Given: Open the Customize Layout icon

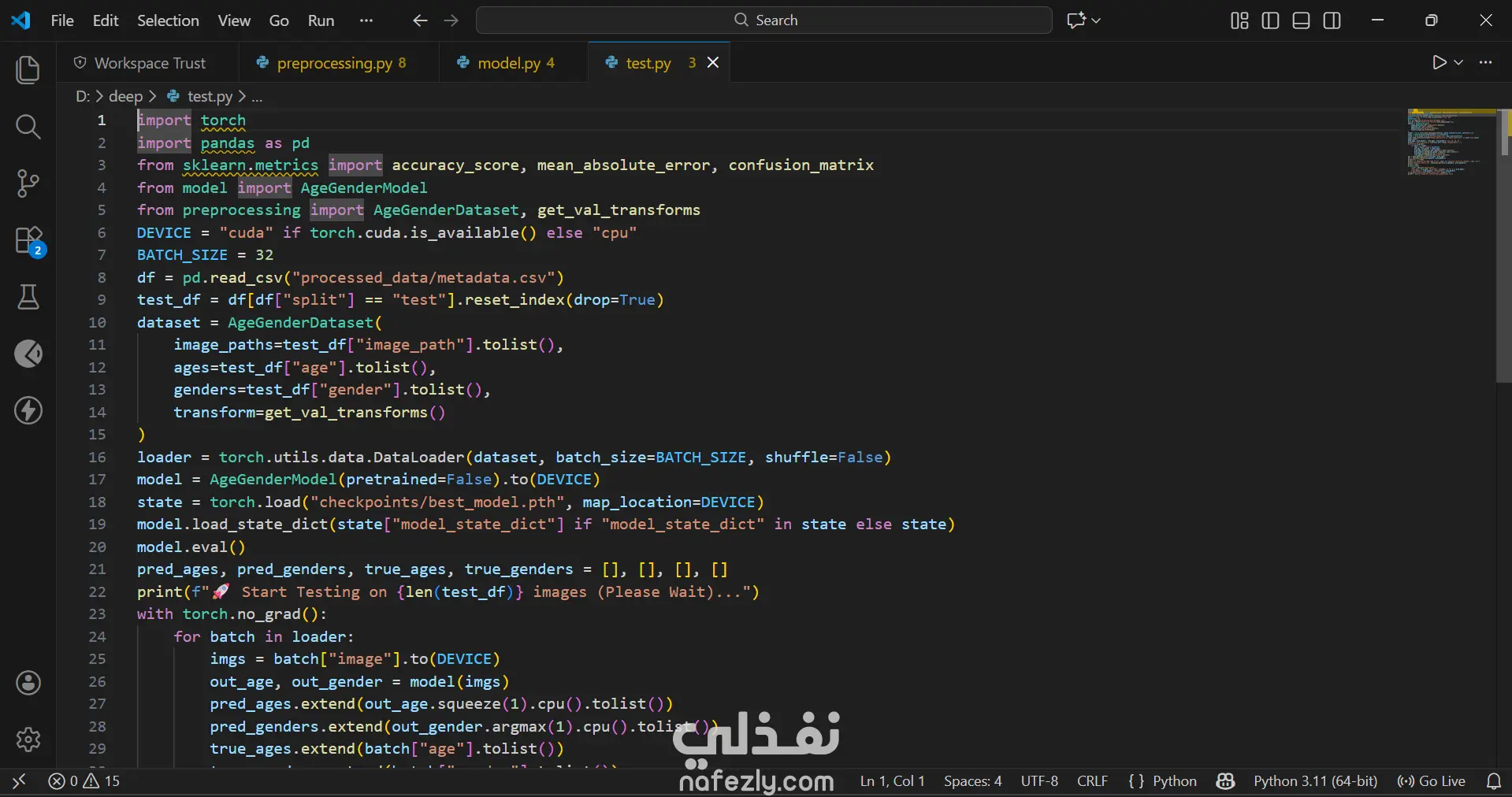Looking at the screenshot, I should click(1239, 20).
